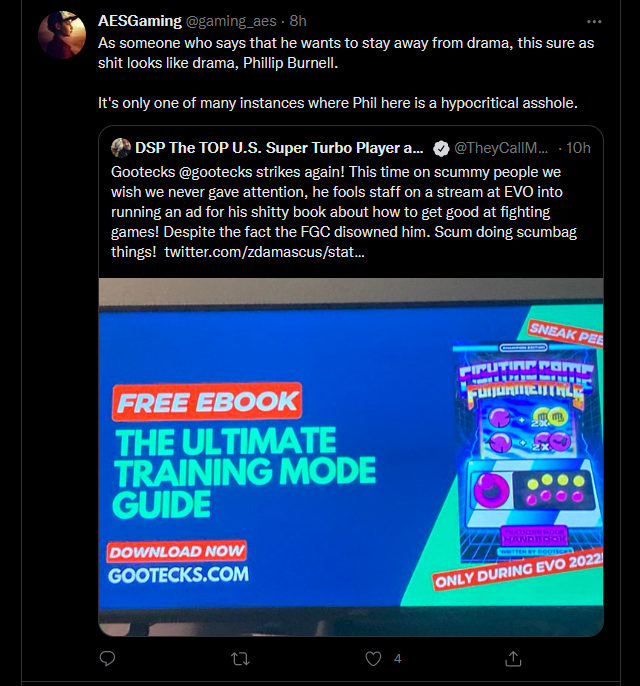The image size is (640, 686).
Task: Follow the twitter.com/zdamascus/stat... link
Action: tap(264, 252)
